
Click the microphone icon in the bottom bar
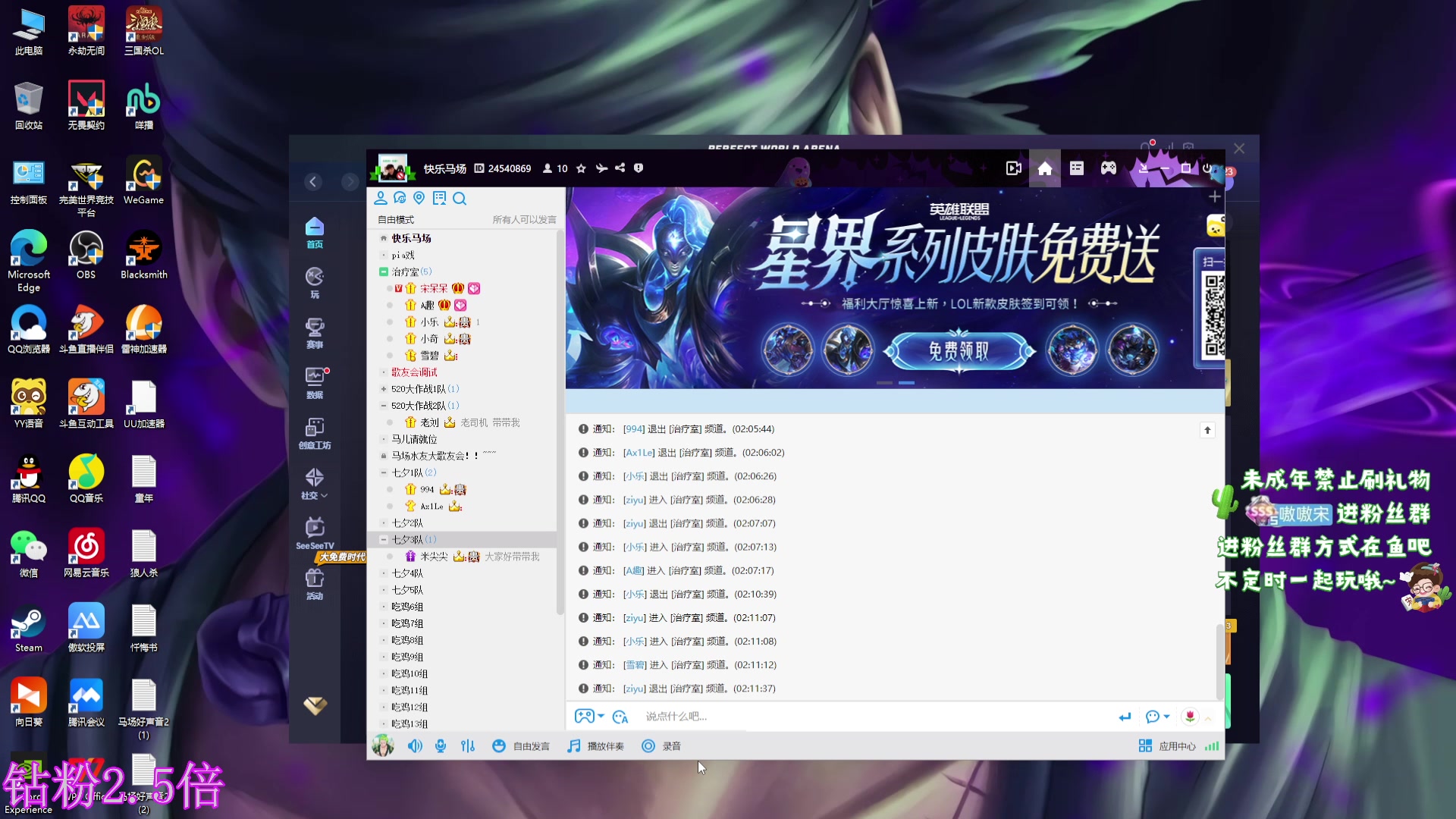(440, 746)
